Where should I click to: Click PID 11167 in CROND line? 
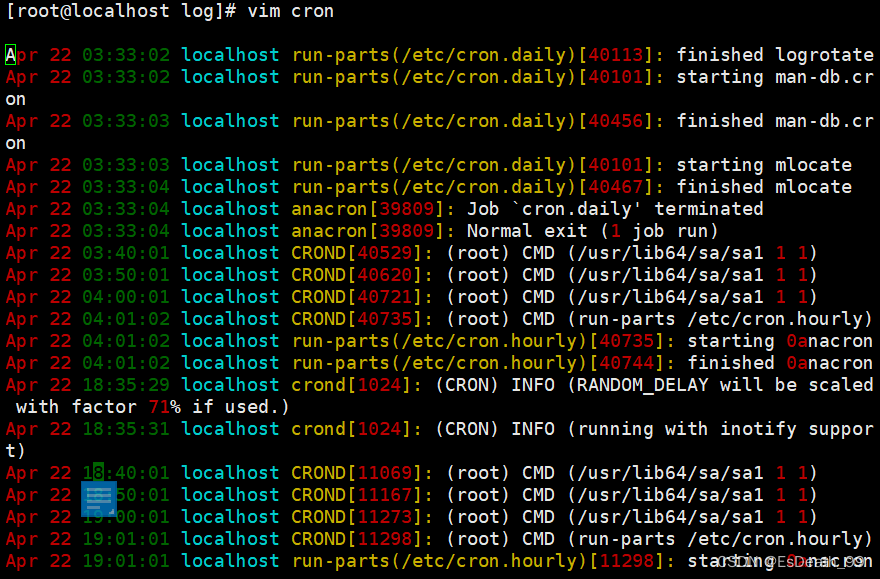[385, 495]
